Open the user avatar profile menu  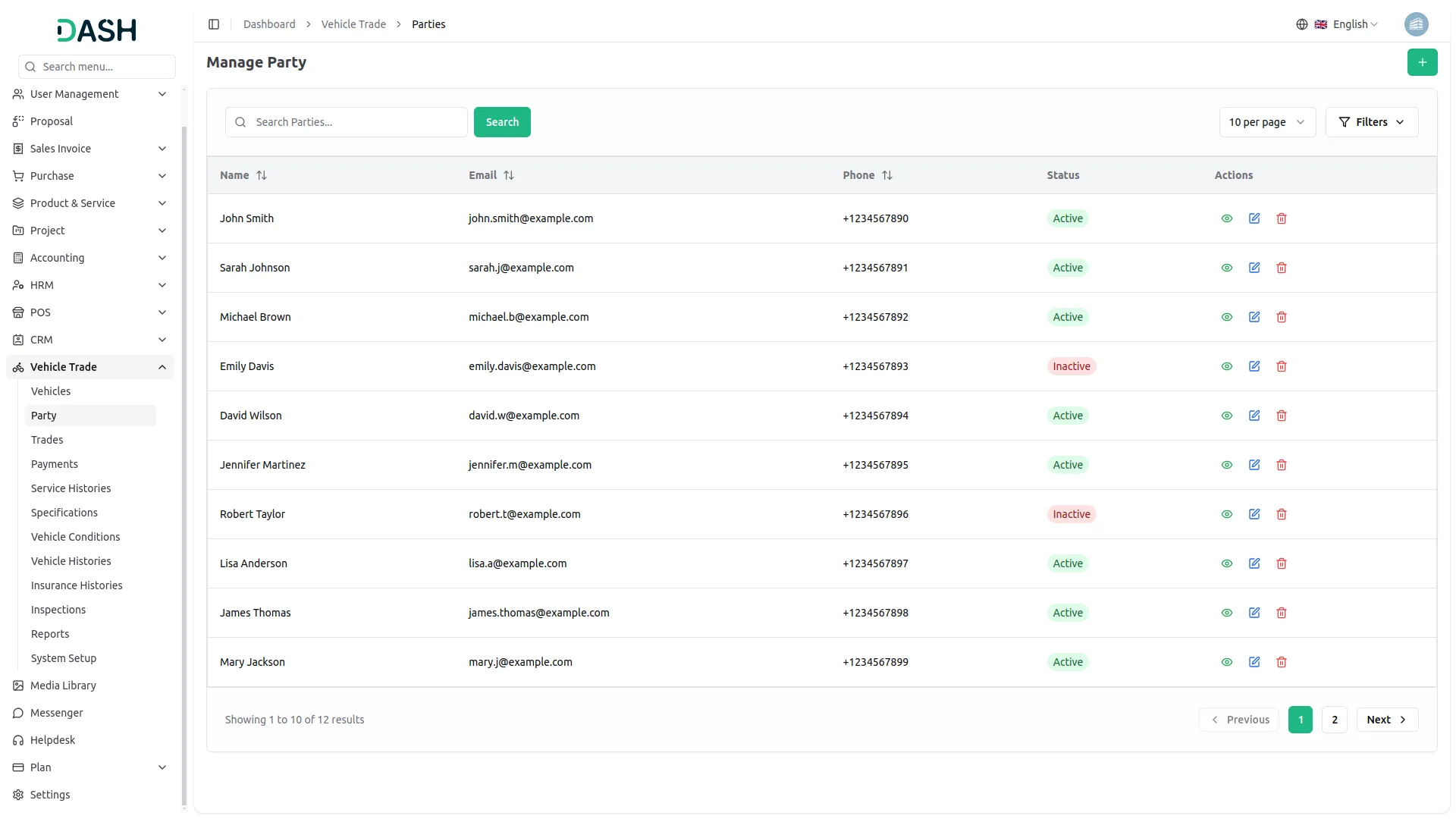click(x=1416, y=24)
